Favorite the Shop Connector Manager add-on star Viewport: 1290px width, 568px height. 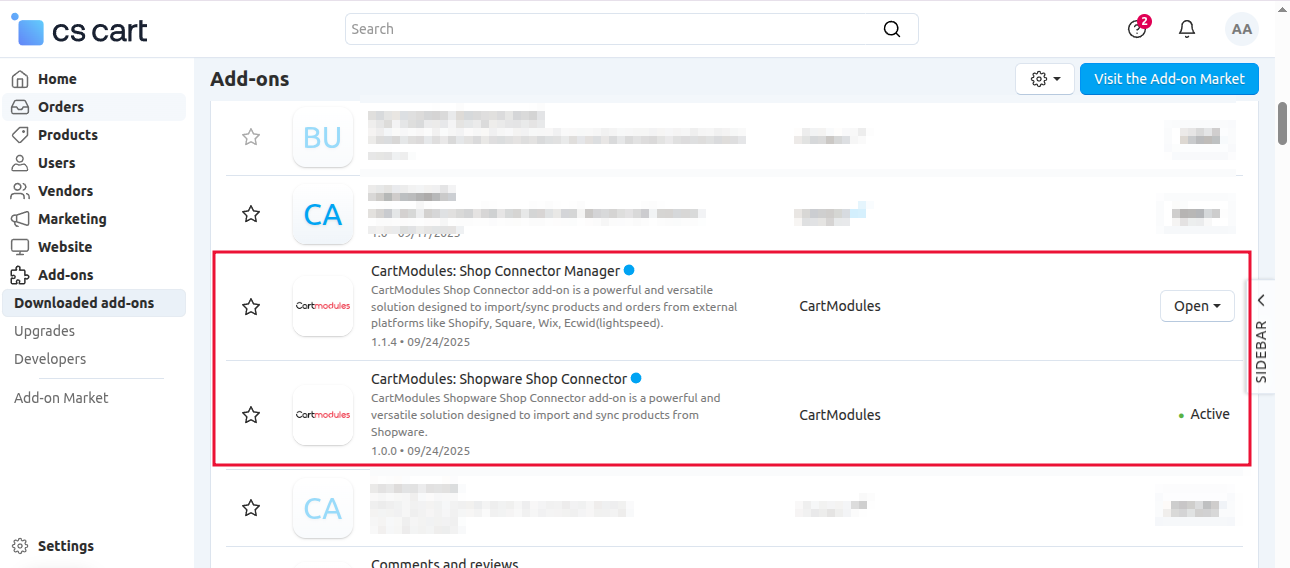[251, 307]
